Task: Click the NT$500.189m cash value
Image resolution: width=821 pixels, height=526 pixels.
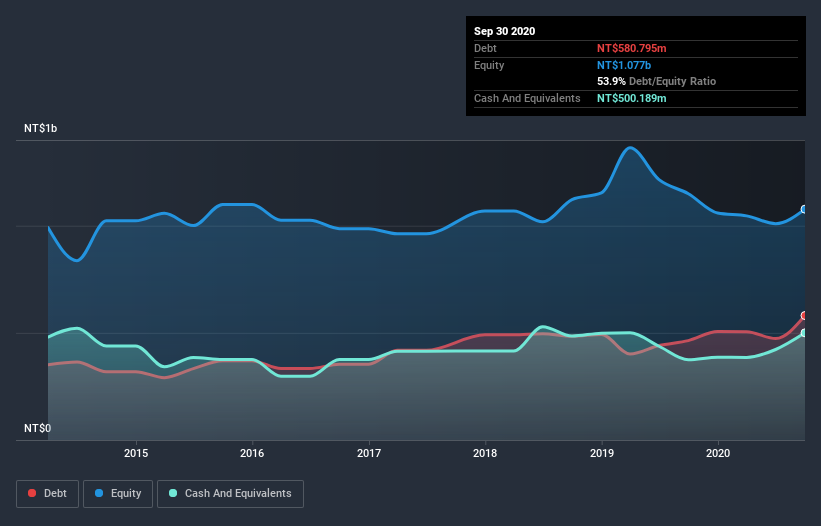Action: [631, 98]
